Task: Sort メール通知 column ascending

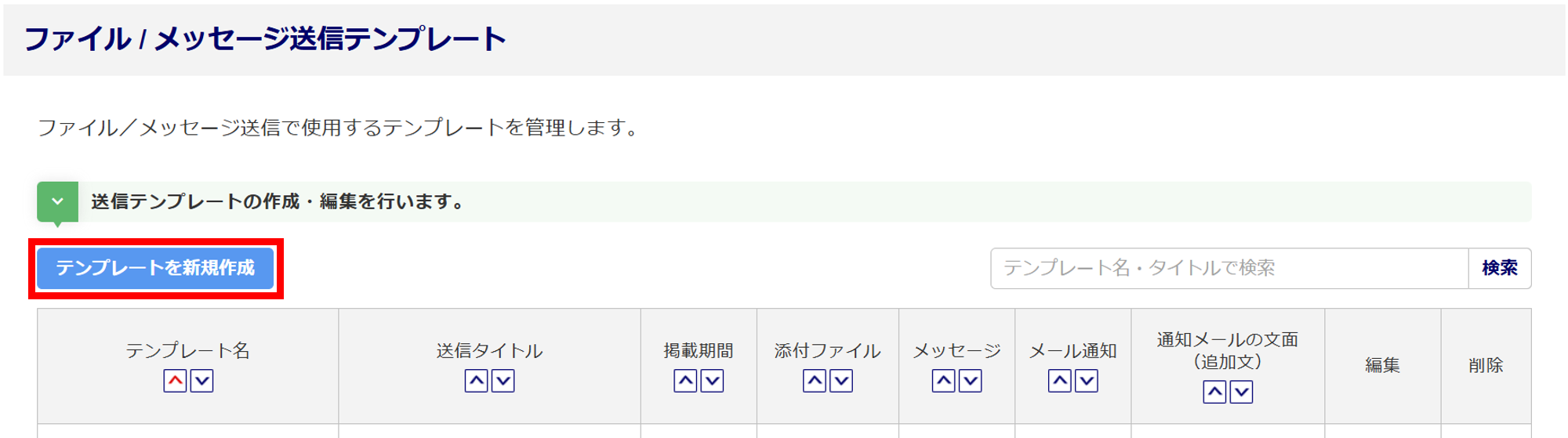Action: pos(1059,382)
